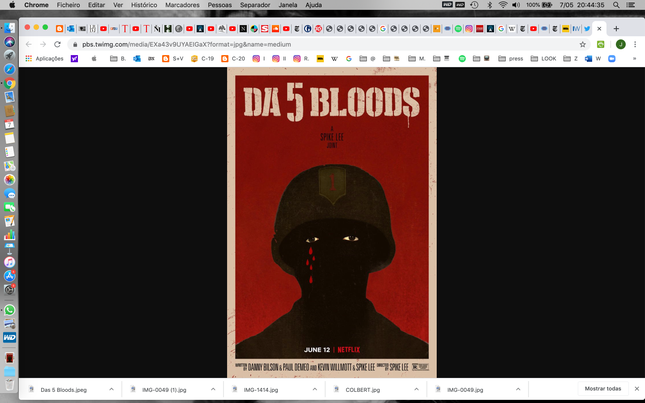Click Mostrar todas downloads button
This screenshot has height=403, width=645.
603,389
